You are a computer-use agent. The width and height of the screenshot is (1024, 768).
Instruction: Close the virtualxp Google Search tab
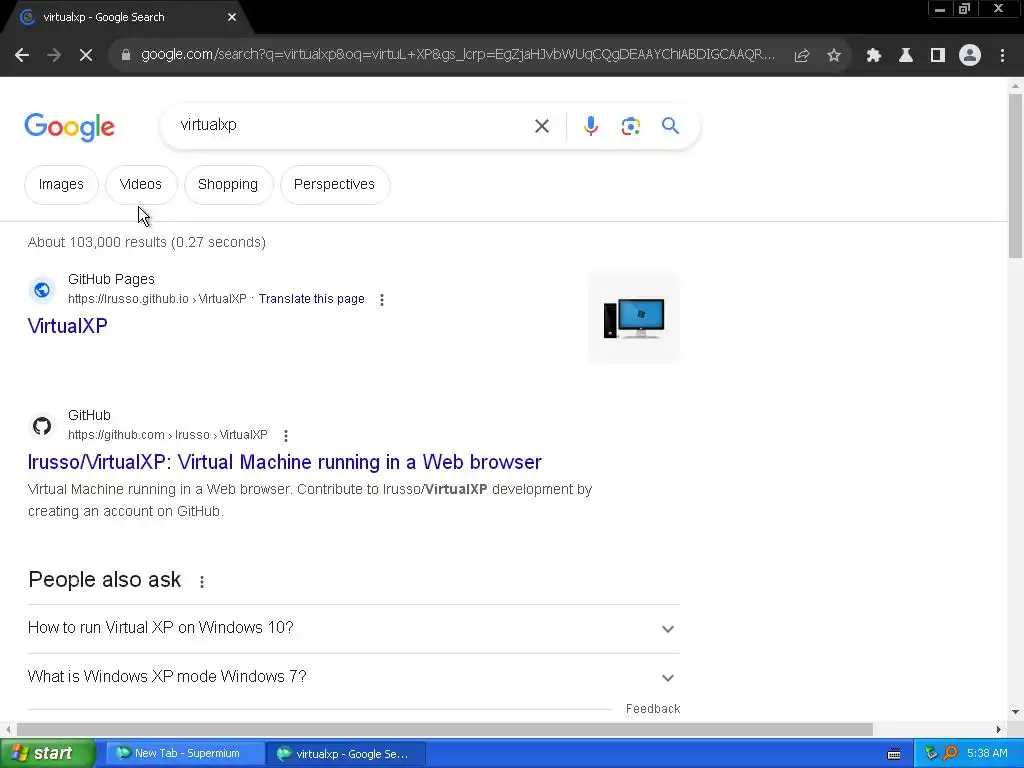pyautogui.click(x=232, y=17)
